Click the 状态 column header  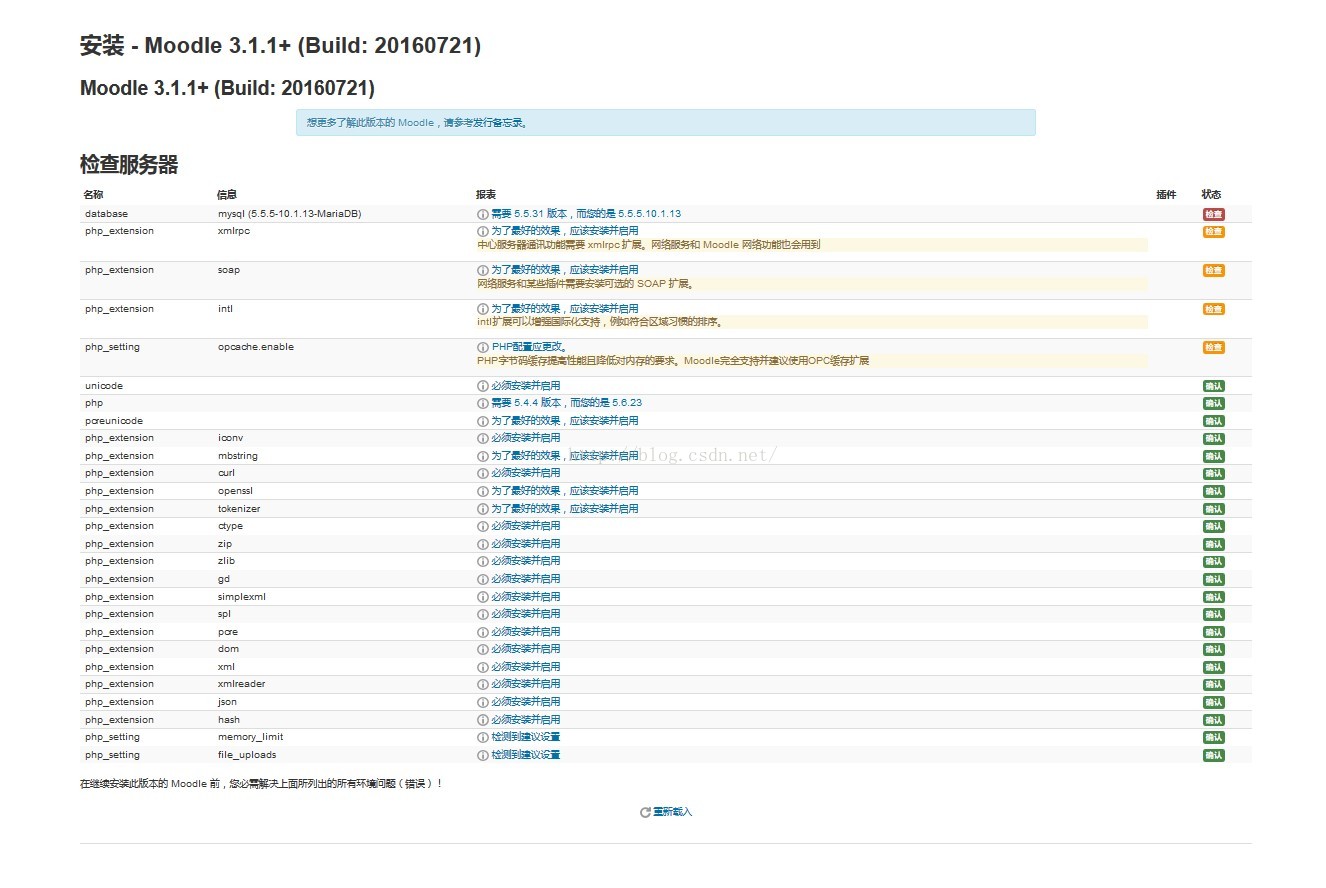pyautogui.click(x=1211, y=195)
